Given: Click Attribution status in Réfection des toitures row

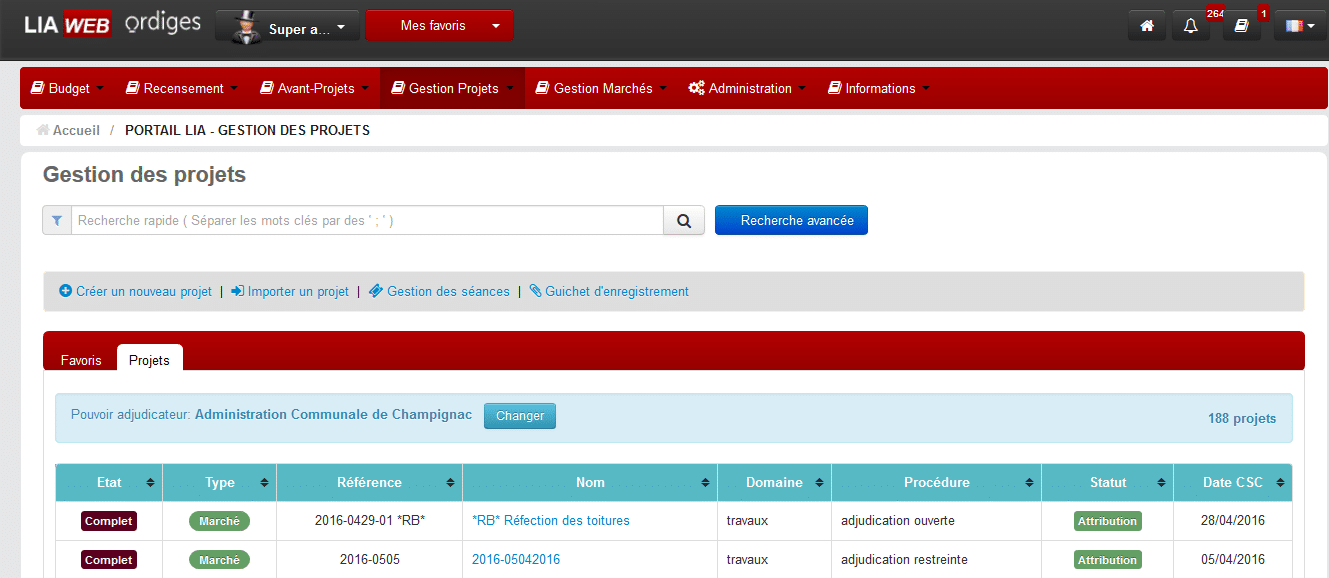Looking at the screenshot, I should [1108, 521].
